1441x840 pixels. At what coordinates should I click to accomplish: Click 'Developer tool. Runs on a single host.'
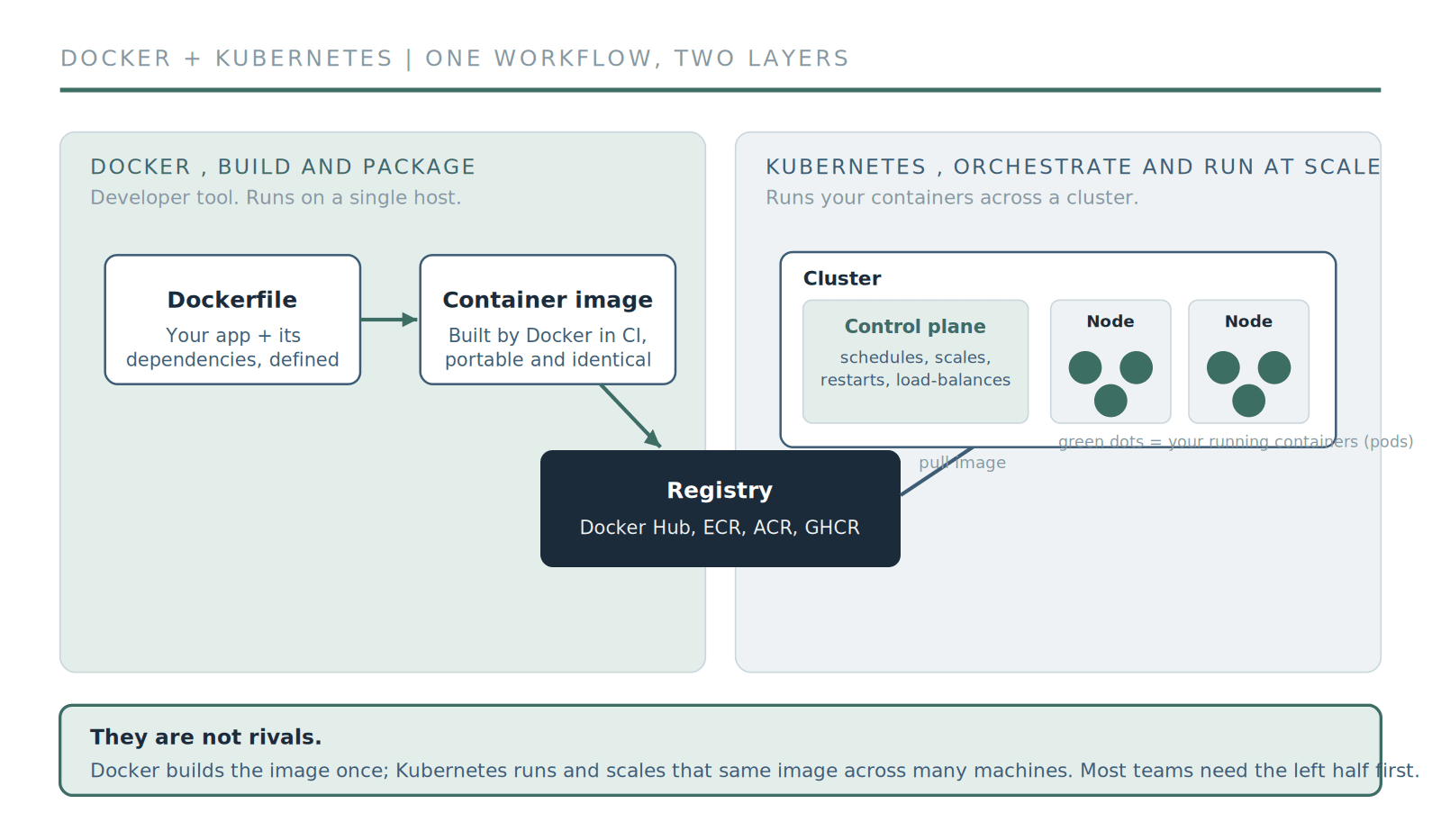tap(276, 197)
